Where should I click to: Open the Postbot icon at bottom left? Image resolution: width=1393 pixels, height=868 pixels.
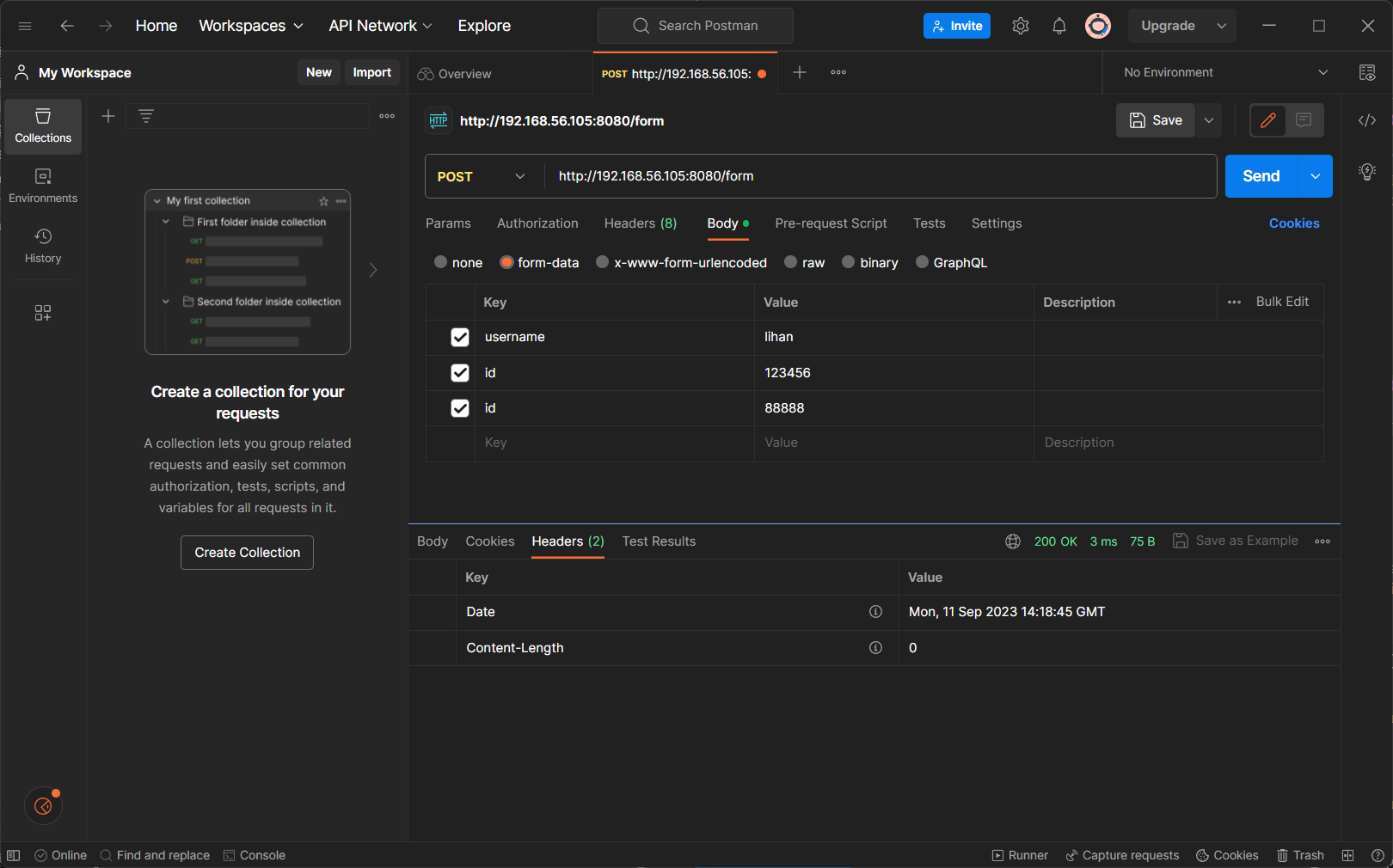point(43,806)
